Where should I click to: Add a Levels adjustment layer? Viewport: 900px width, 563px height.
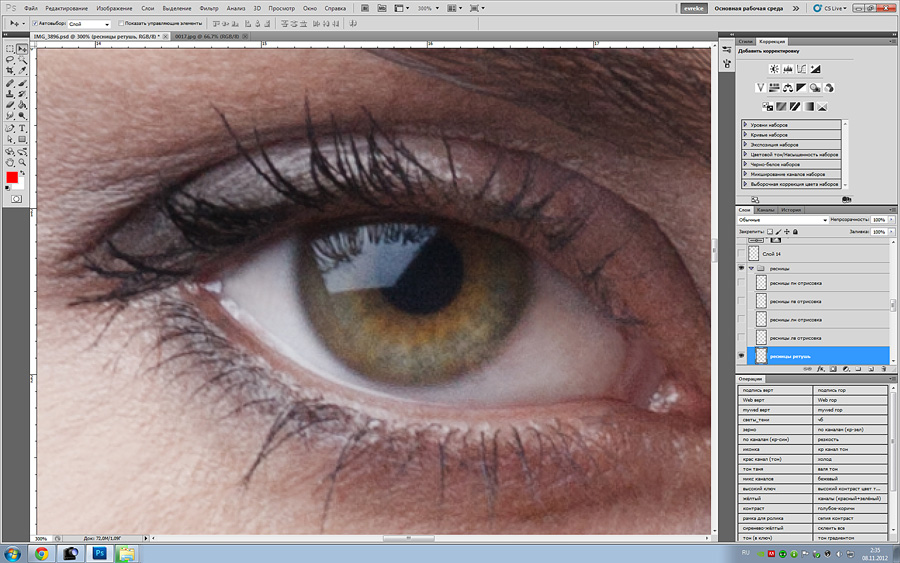click(788, 69)
